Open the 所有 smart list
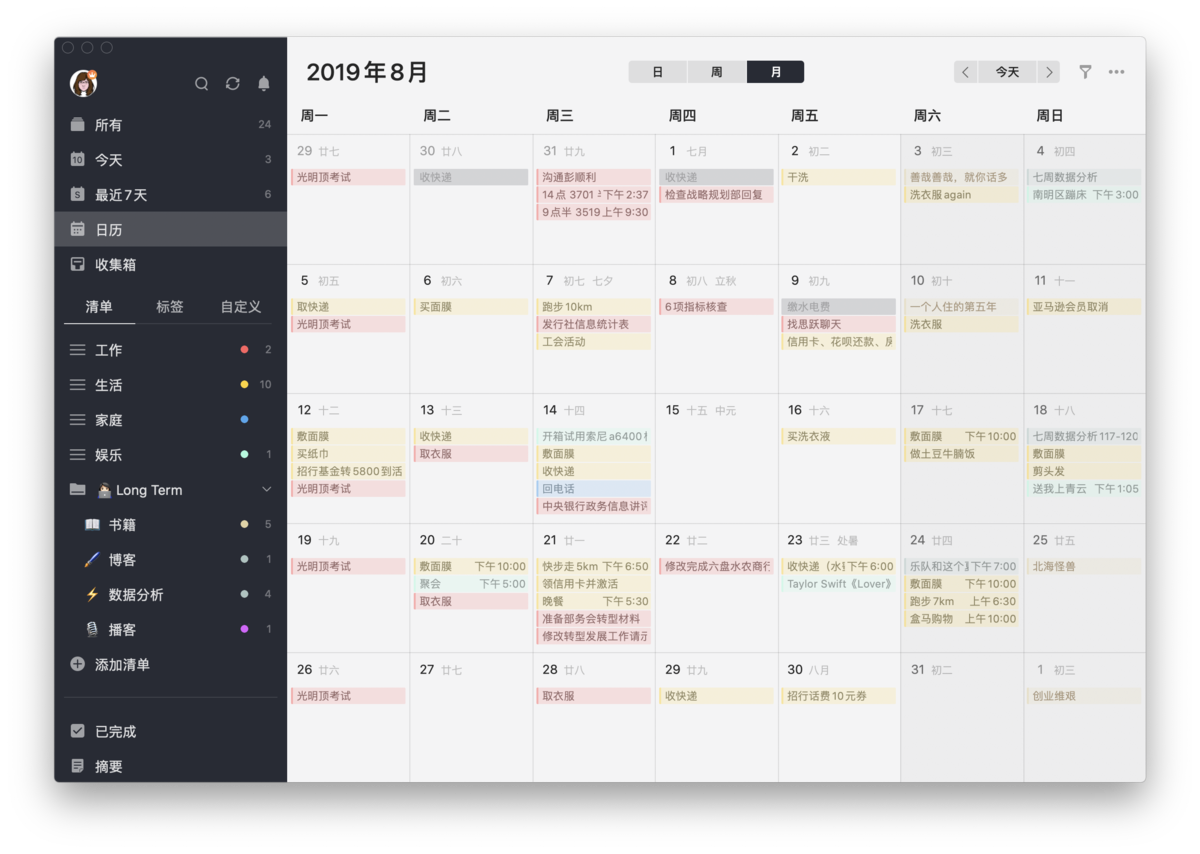The height and width of the screenshot is (854, 1200). (171, 125)
